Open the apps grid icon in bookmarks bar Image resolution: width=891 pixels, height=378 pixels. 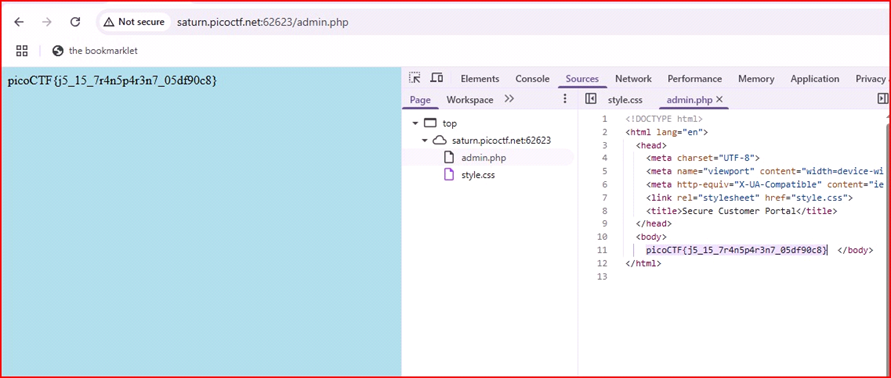pos(22,51)
